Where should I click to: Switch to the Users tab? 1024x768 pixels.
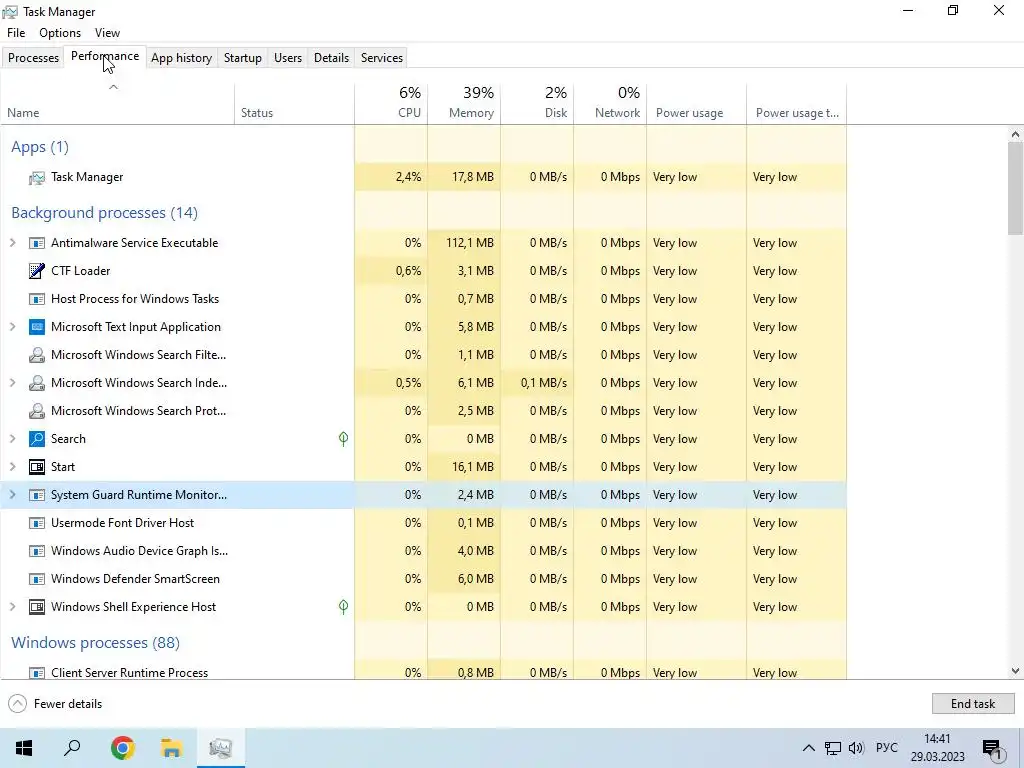(x=288, y=57)
